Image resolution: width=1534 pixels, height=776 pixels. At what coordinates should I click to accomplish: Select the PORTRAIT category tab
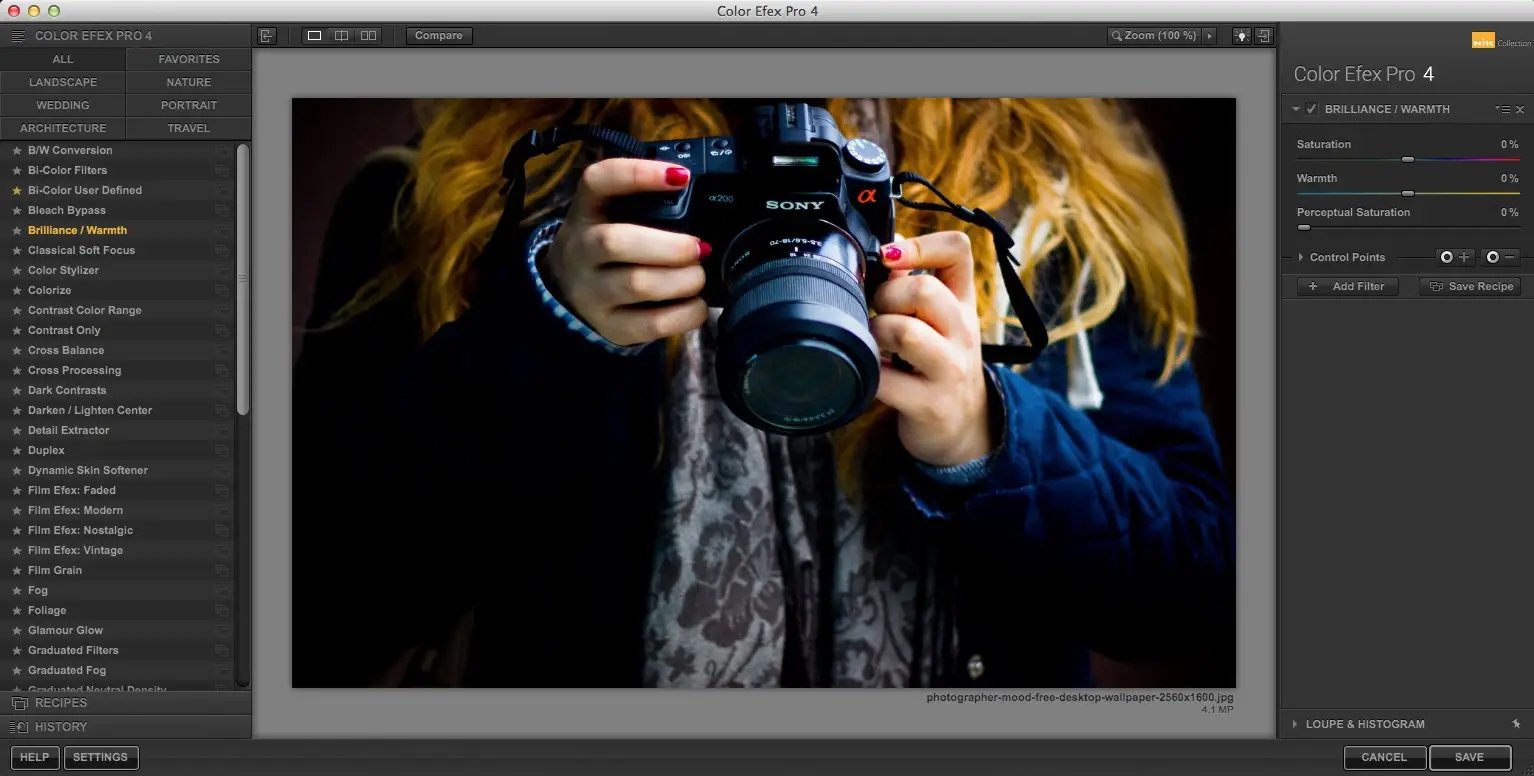coord(189,105)
